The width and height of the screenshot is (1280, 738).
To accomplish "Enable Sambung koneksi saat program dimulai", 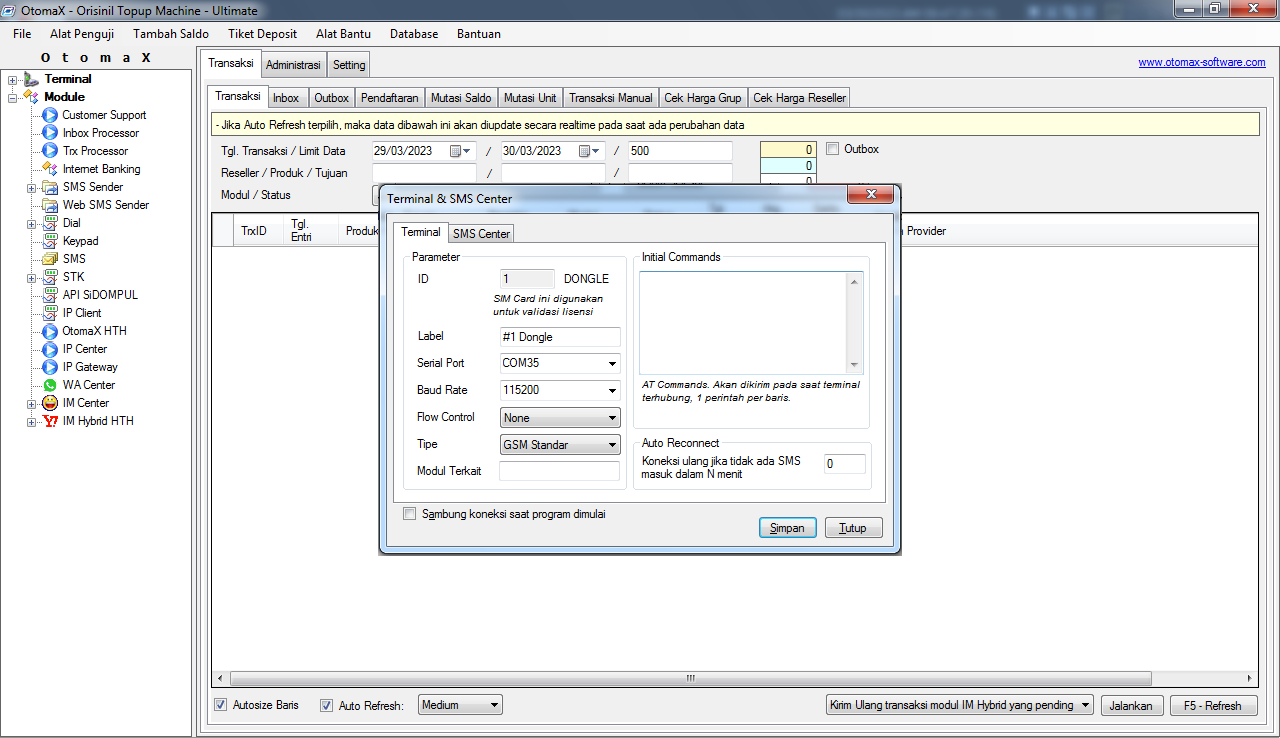I will [409, 514].
